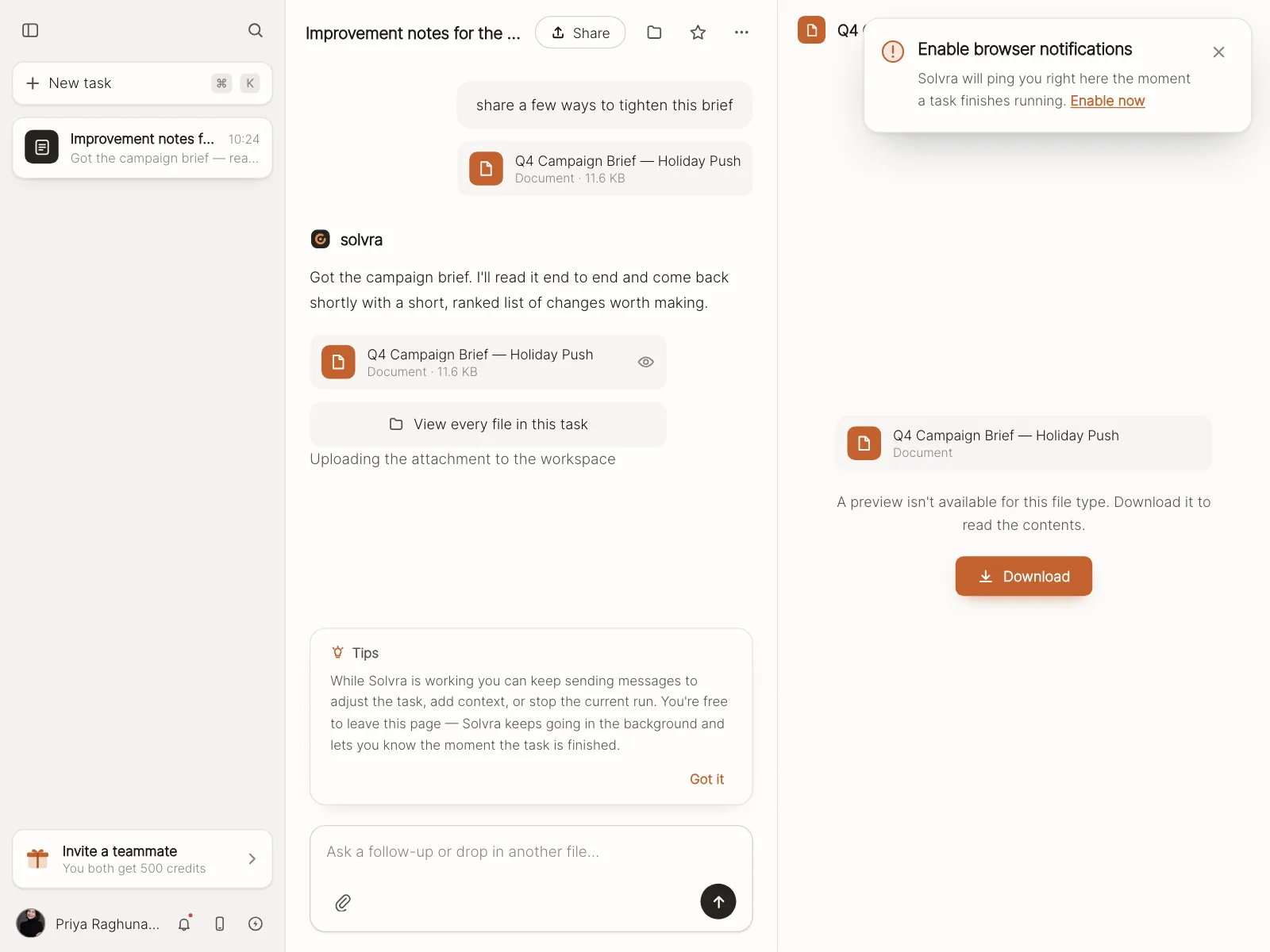Click the document icon in the user attachment
The height and width of the screenshot is (952, 1270).
click(486, 169)
